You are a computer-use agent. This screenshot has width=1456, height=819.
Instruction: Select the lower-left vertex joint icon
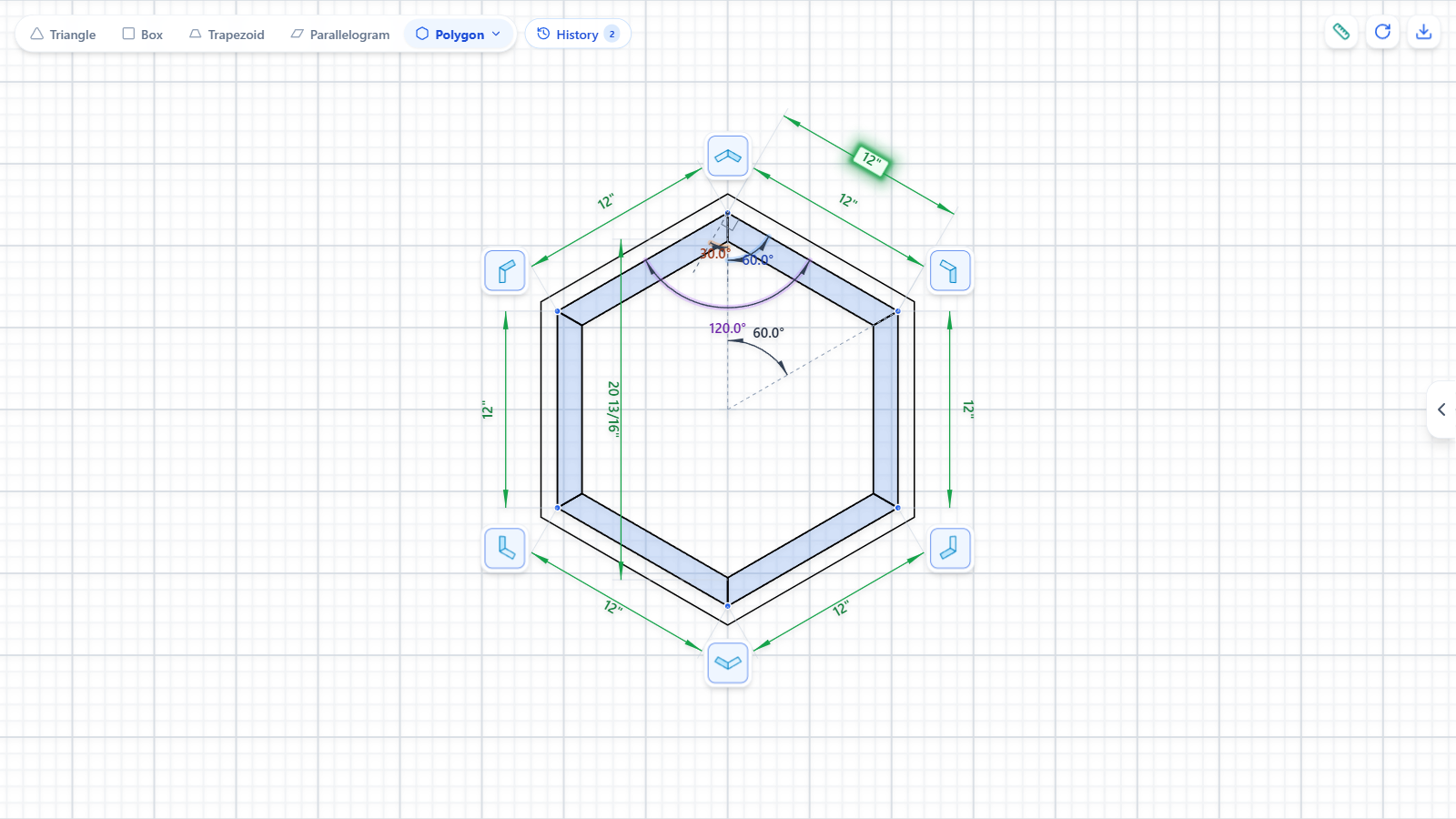click(x=505, y=549)
